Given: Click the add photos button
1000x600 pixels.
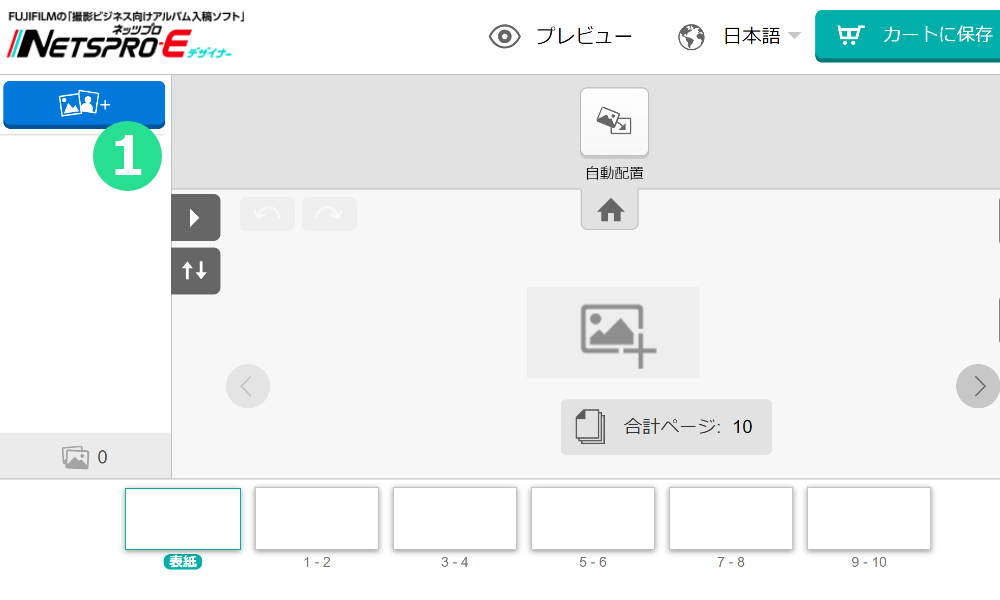Looking at the screenshot, I should [x=84, y=103].
